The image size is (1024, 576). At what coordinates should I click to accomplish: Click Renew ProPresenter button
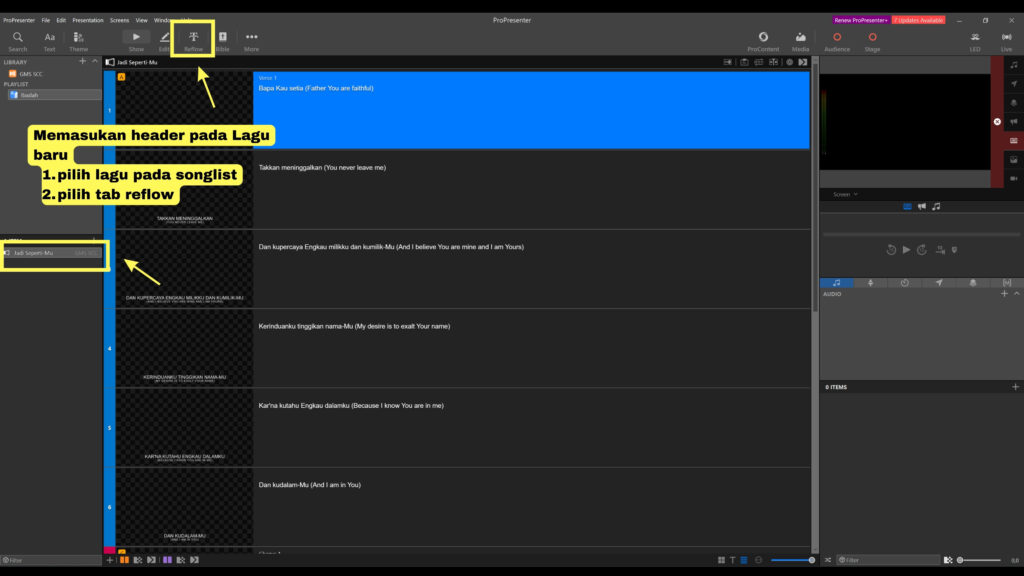pos(861,20)
